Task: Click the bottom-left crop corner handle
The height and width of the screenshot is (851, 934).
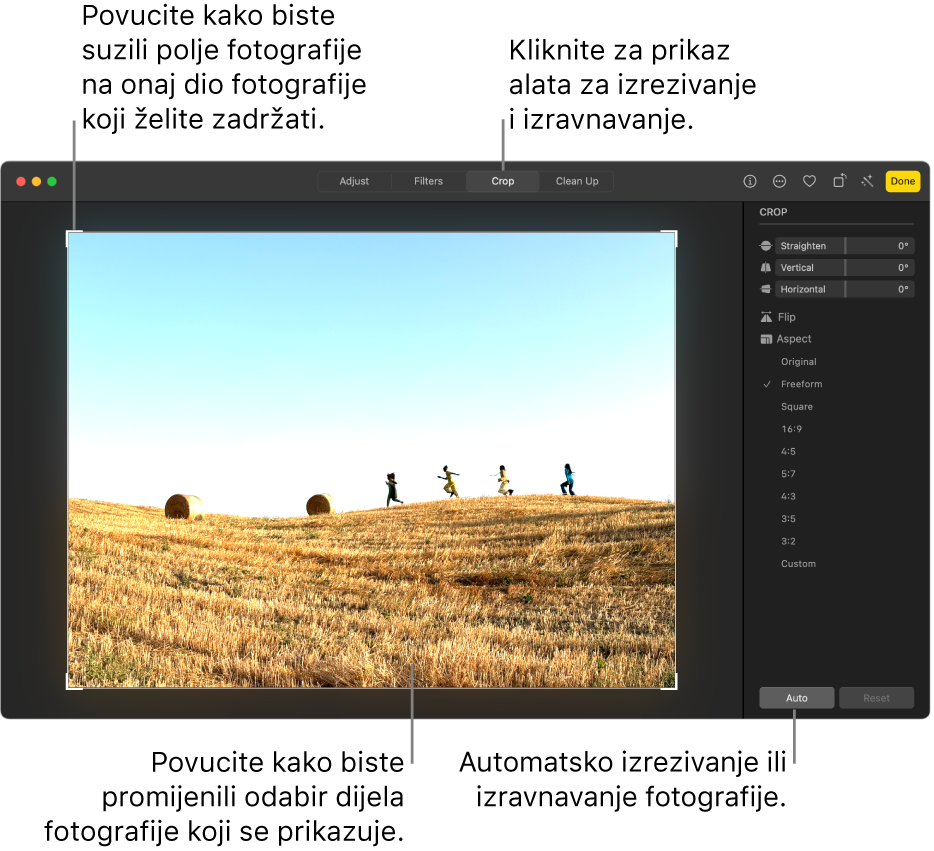Action: 68,688
